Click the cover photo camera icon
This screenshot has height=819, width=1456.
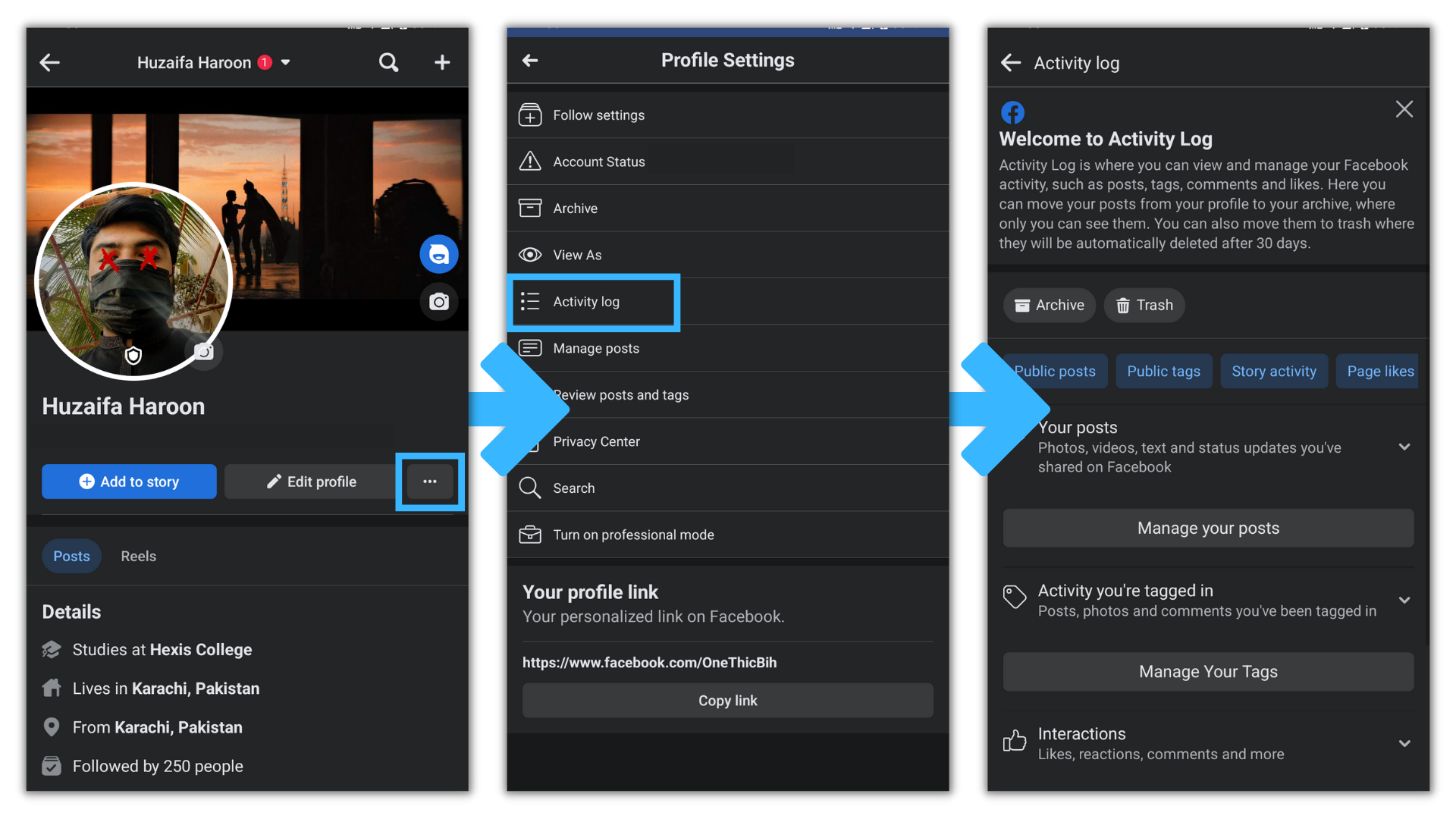tap(439, 302)
